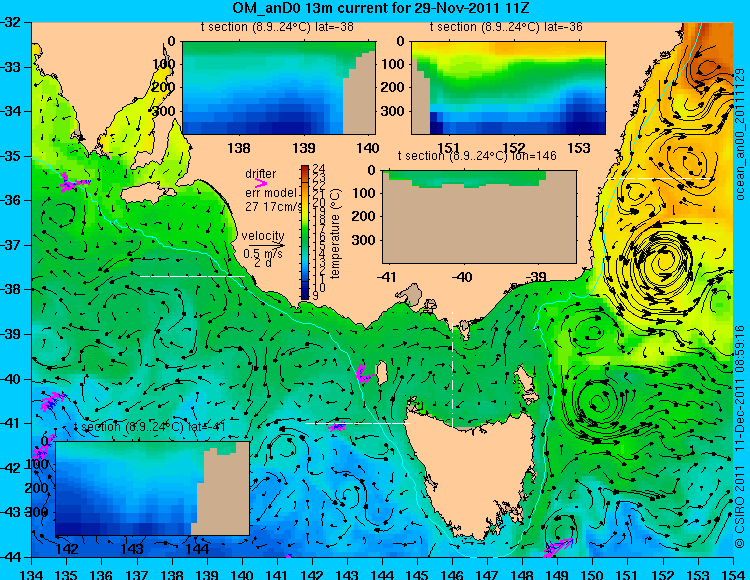Click the "err model" legend label
750x580 pixels.
point(271,193)
